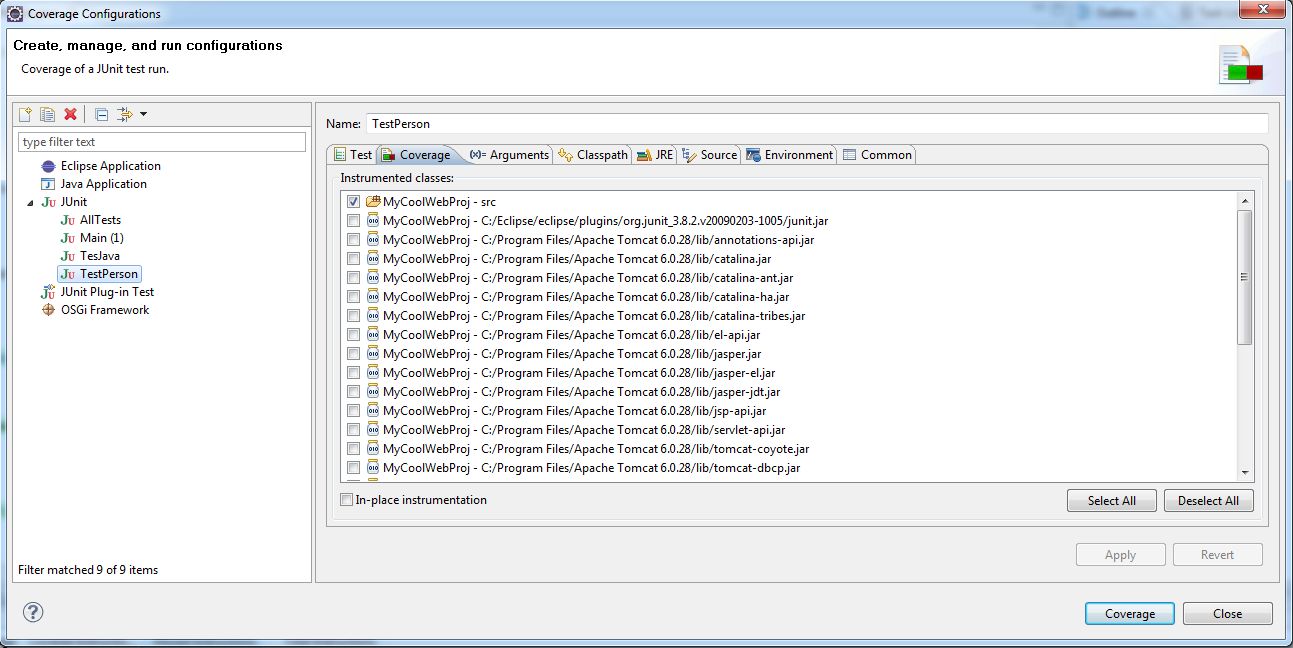Click the Select All button

click(x=1111, y=501)
